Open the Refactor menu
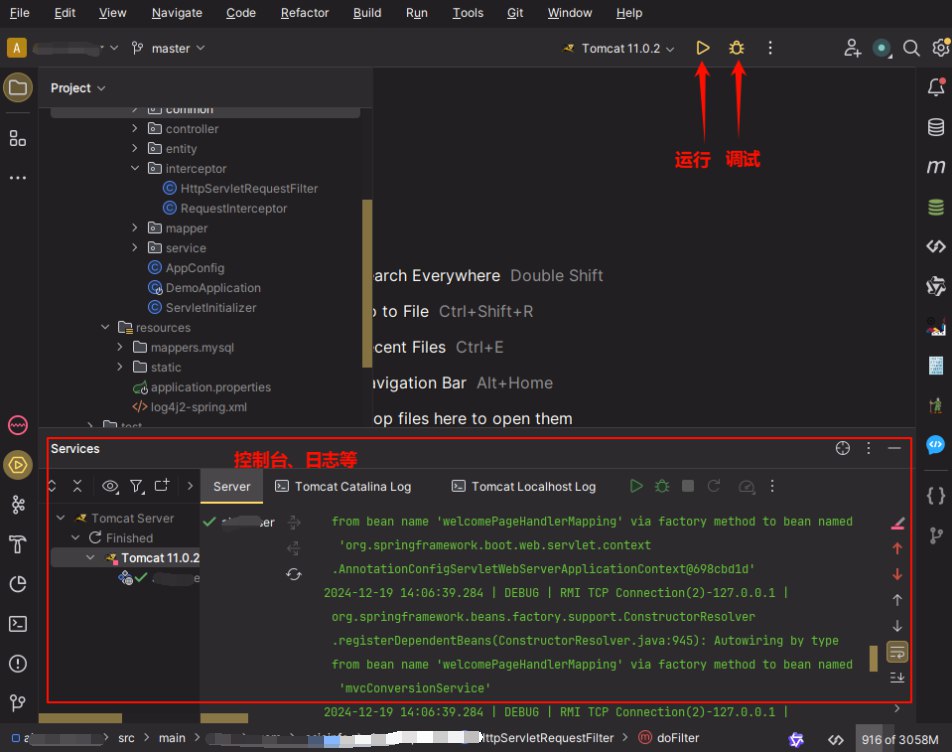Viewport: 952px width, 752px height. (305, 13)
